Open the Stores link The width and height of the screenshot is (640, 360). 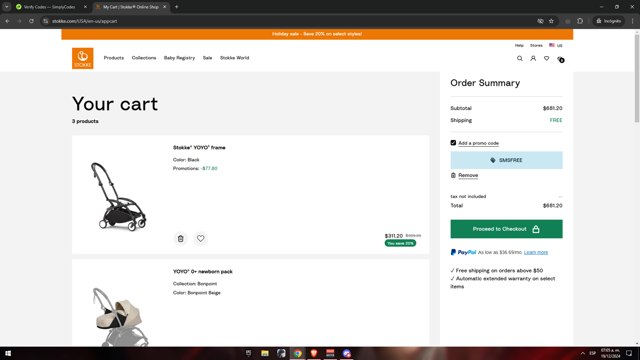[x=536, y=45]
